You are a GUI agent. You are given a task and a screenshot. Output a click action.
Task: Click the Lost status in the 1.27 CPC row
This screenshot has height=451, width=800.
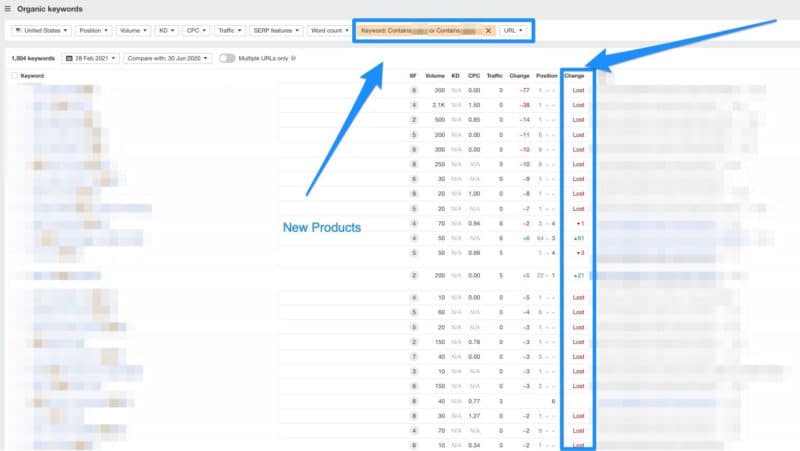pyautogui.click(x=578, y=416)
